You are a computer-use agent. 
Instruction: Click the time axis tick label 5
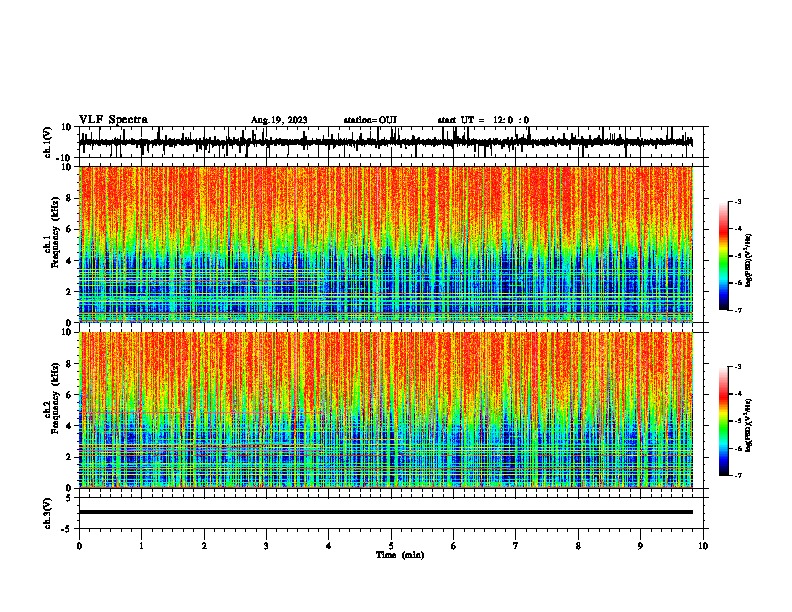click(x=391, y=546)
